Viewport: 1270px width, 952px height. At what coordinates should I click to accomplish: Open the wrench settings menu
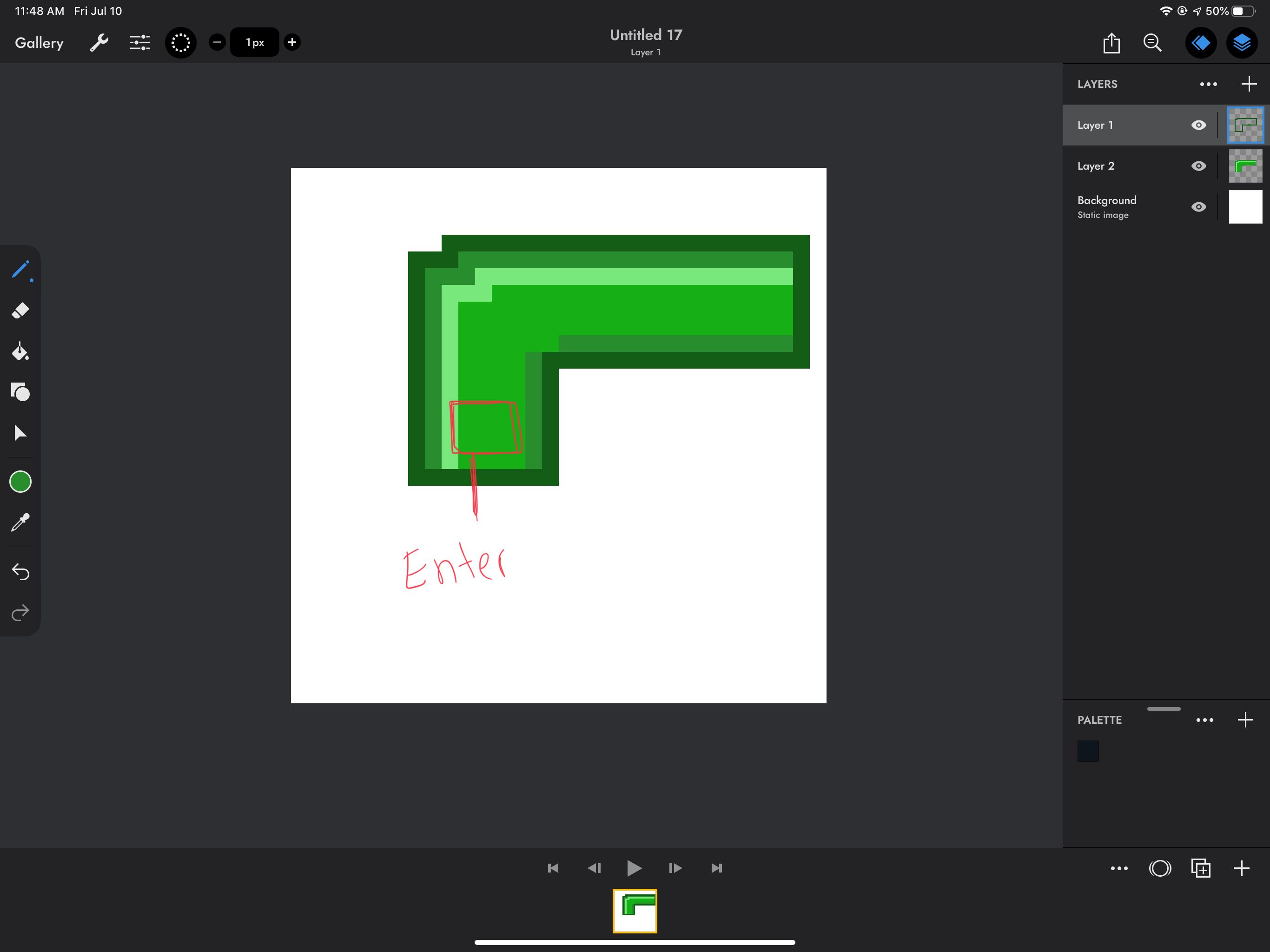coord(99,42)
